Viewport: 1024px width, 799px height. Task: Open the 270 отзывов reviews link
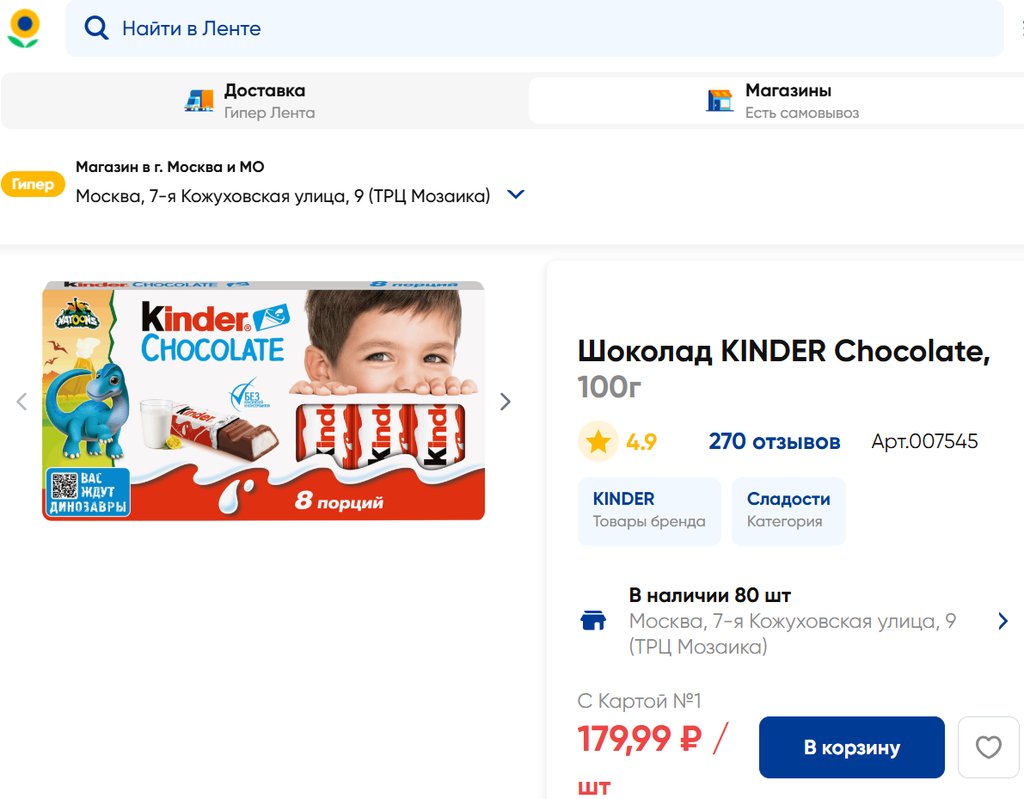point(774,442)
